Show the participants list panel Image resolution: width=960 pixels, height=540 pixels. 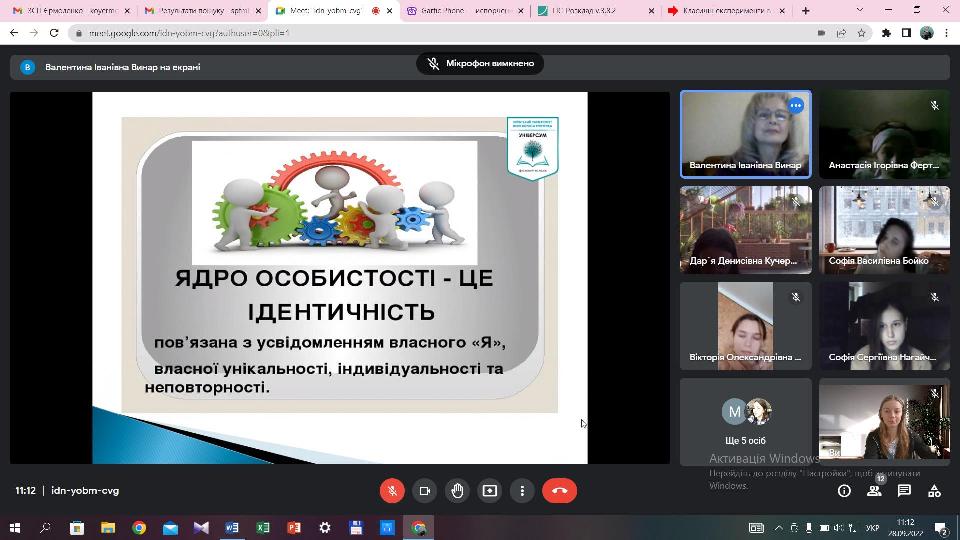(874, 491)
